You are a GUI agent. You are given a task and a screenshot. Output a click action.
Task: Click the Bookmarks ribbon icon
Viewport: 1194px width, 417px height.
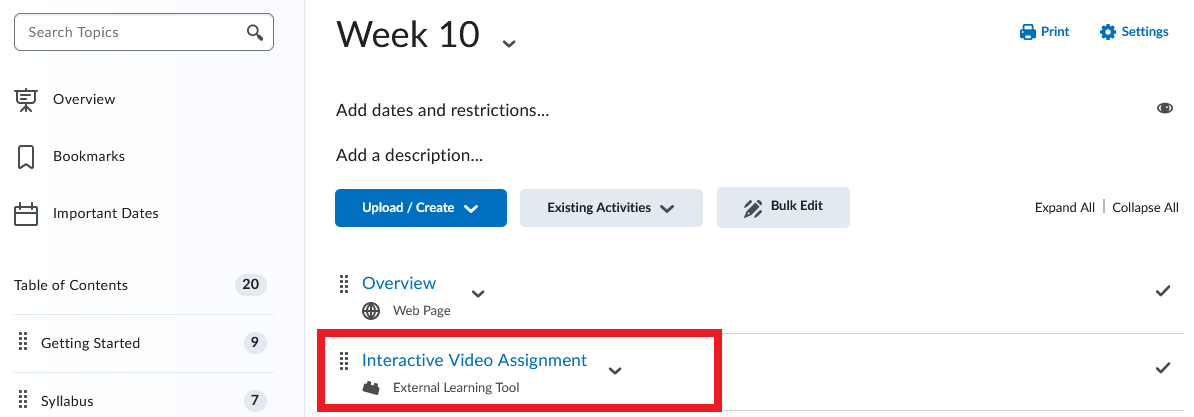pos(26,157)
